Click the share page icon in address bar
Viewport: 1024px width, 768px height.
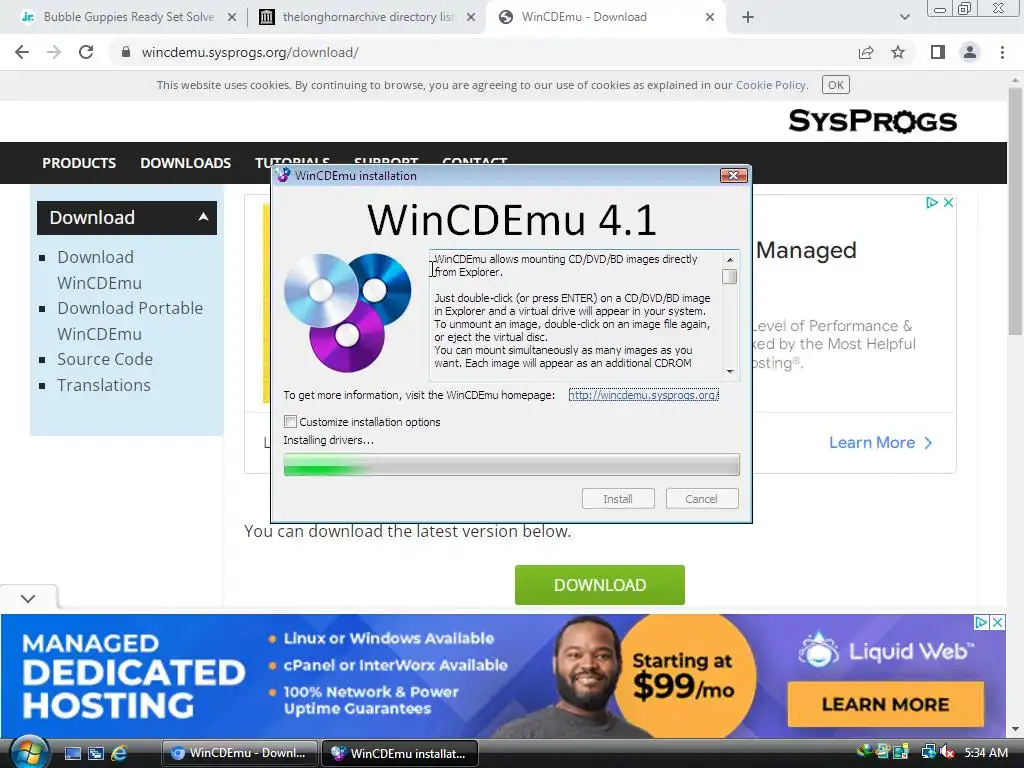866,52
